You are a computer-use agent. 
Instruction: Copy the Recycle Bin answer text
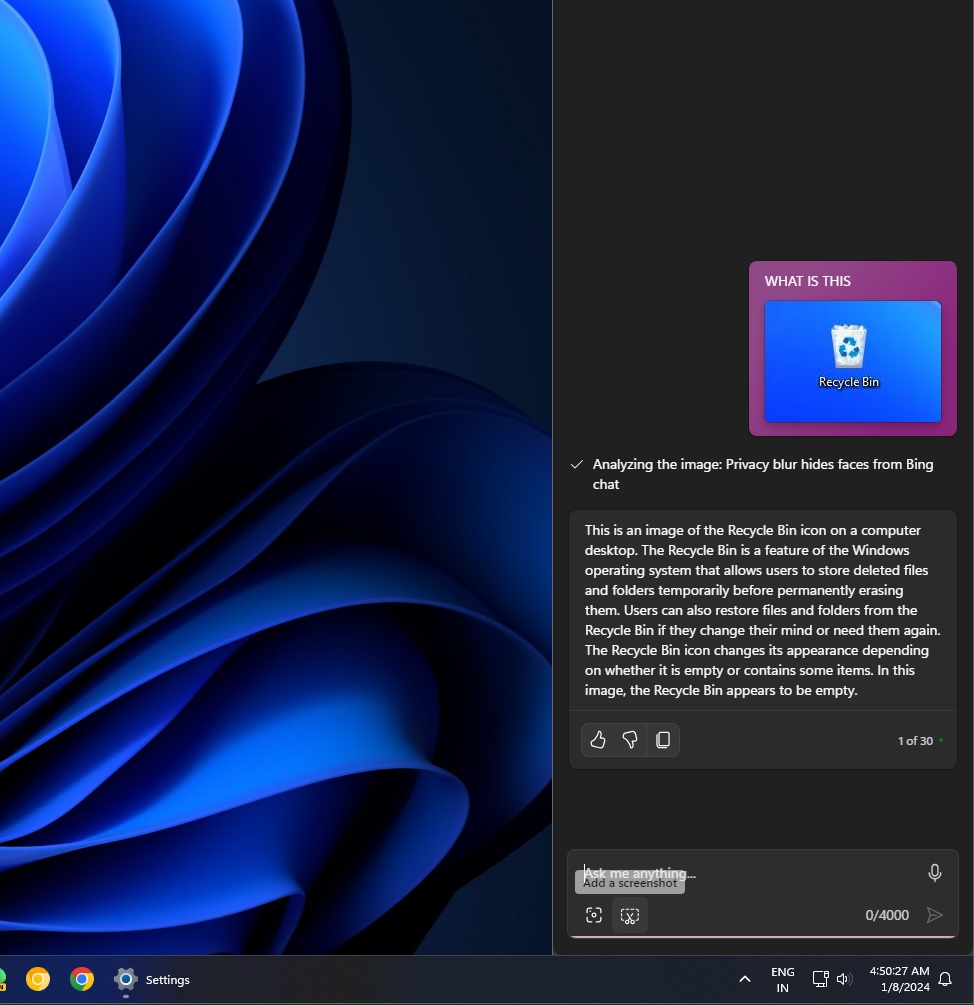(663, 739)
